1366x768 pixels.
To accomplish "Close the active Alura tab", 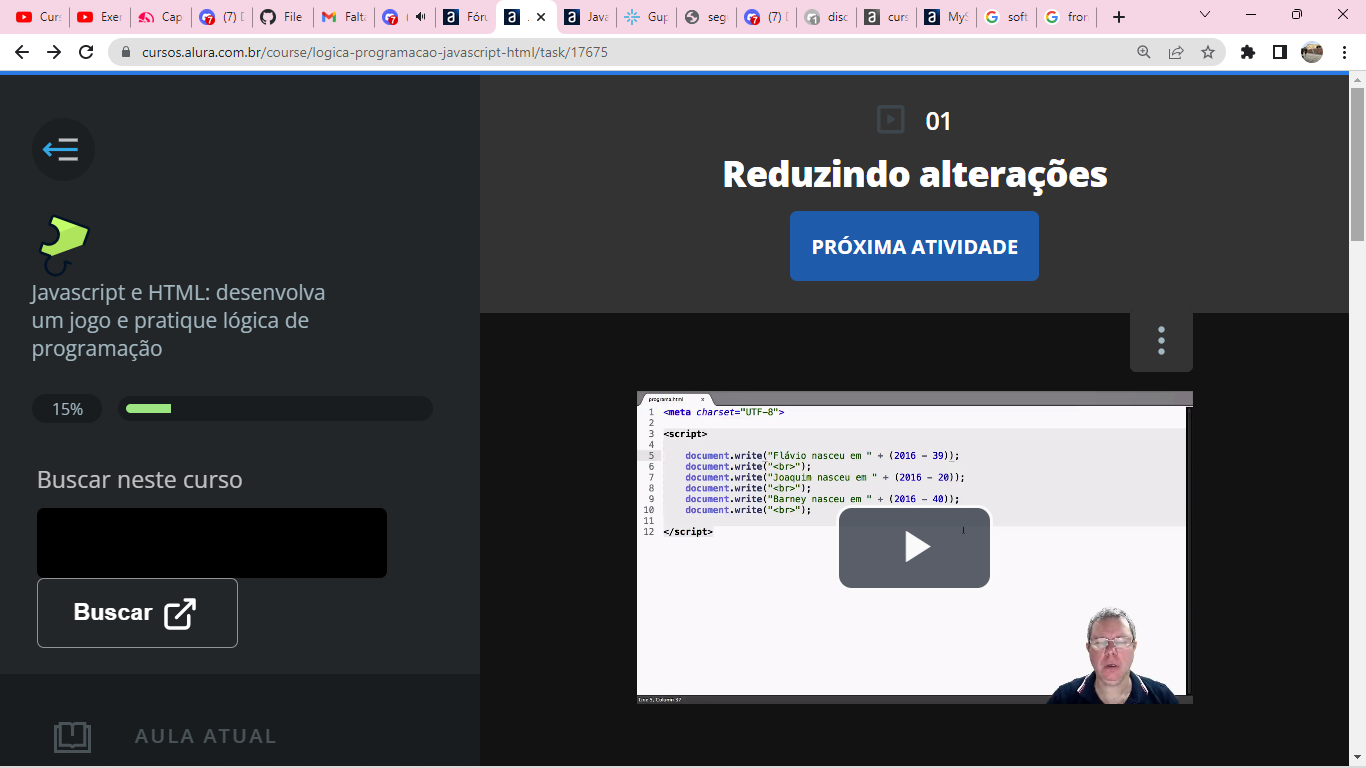I will coord(541,17).
